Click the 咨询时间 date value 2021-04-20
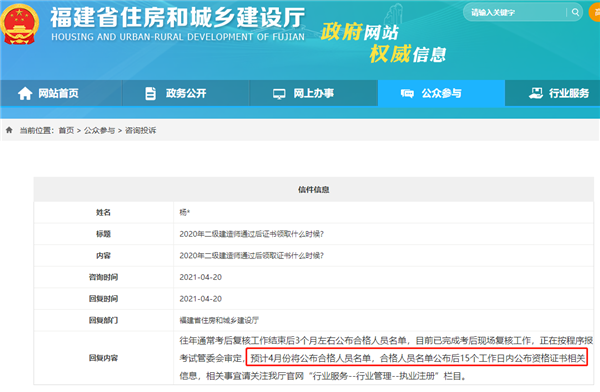This screenshot has width=600, height=392. 201,277
